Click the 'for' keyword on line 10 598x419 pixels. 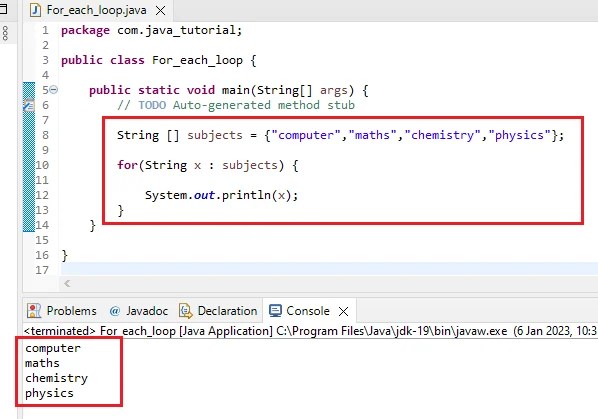(x=127, y=165)
